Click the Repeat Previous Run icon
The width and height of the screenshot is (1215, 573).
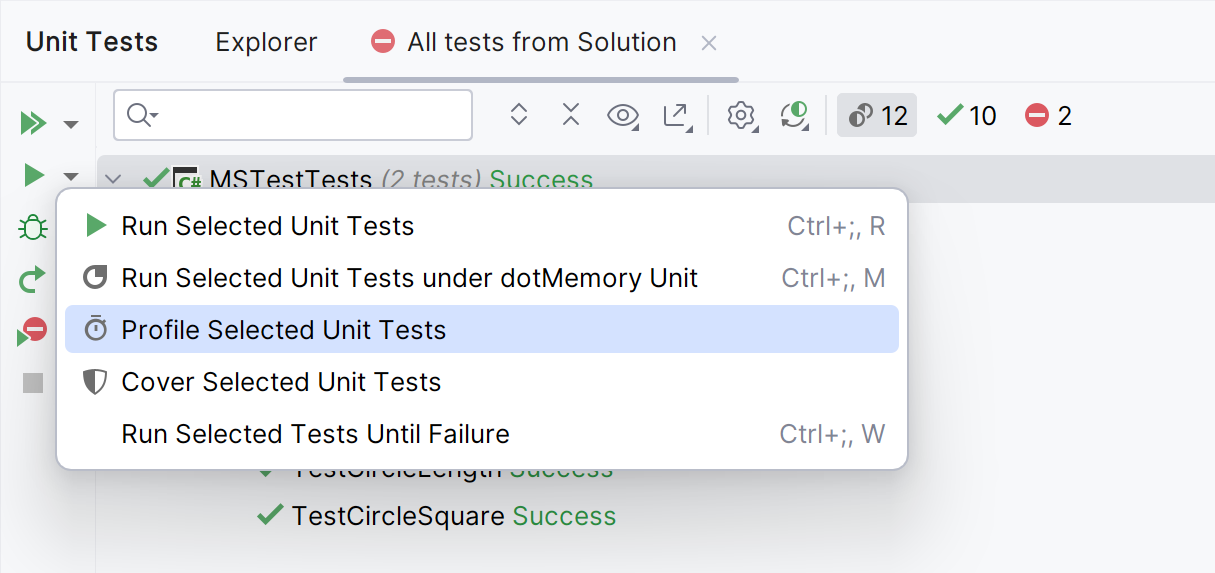(x=33, y=280)
